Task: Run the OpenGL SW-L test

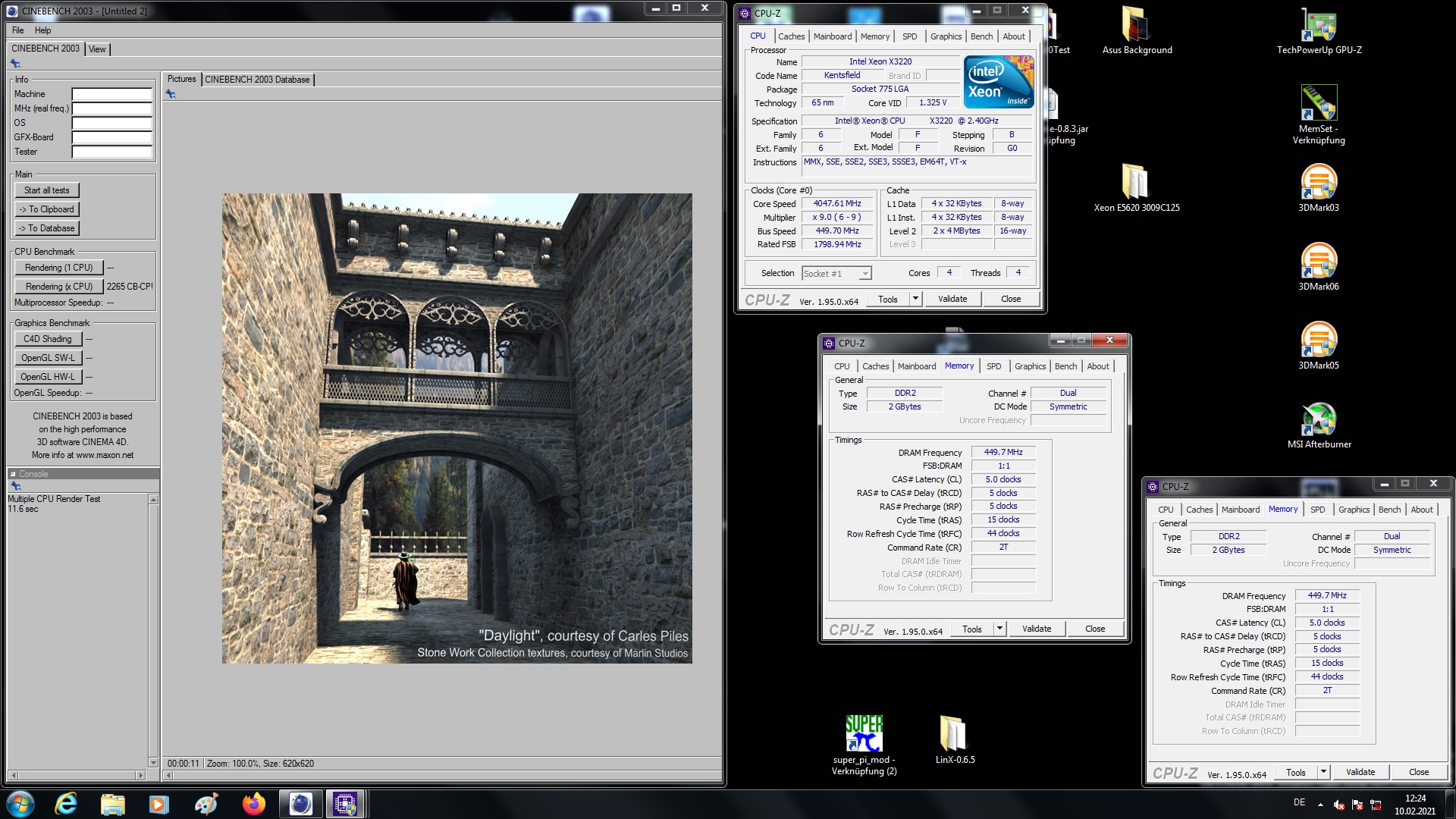Action: coord(48,358)
